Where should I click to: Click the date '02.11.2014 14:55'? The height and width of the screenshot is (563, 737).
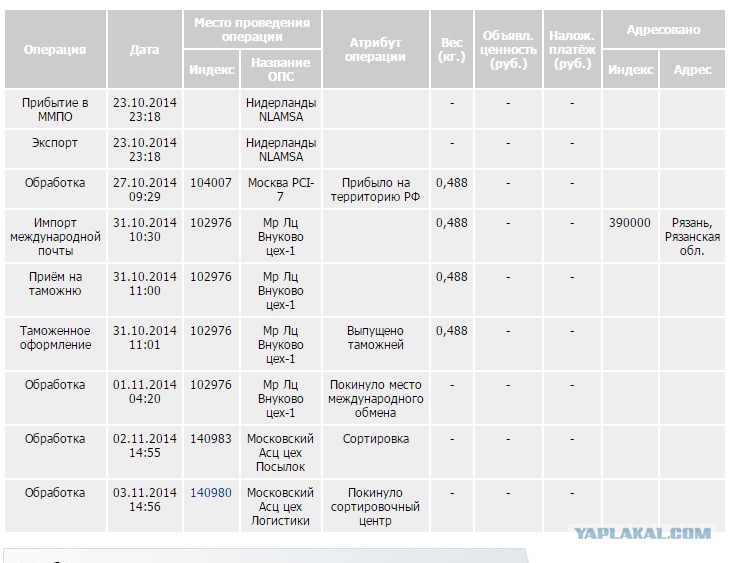click(144, 446)
